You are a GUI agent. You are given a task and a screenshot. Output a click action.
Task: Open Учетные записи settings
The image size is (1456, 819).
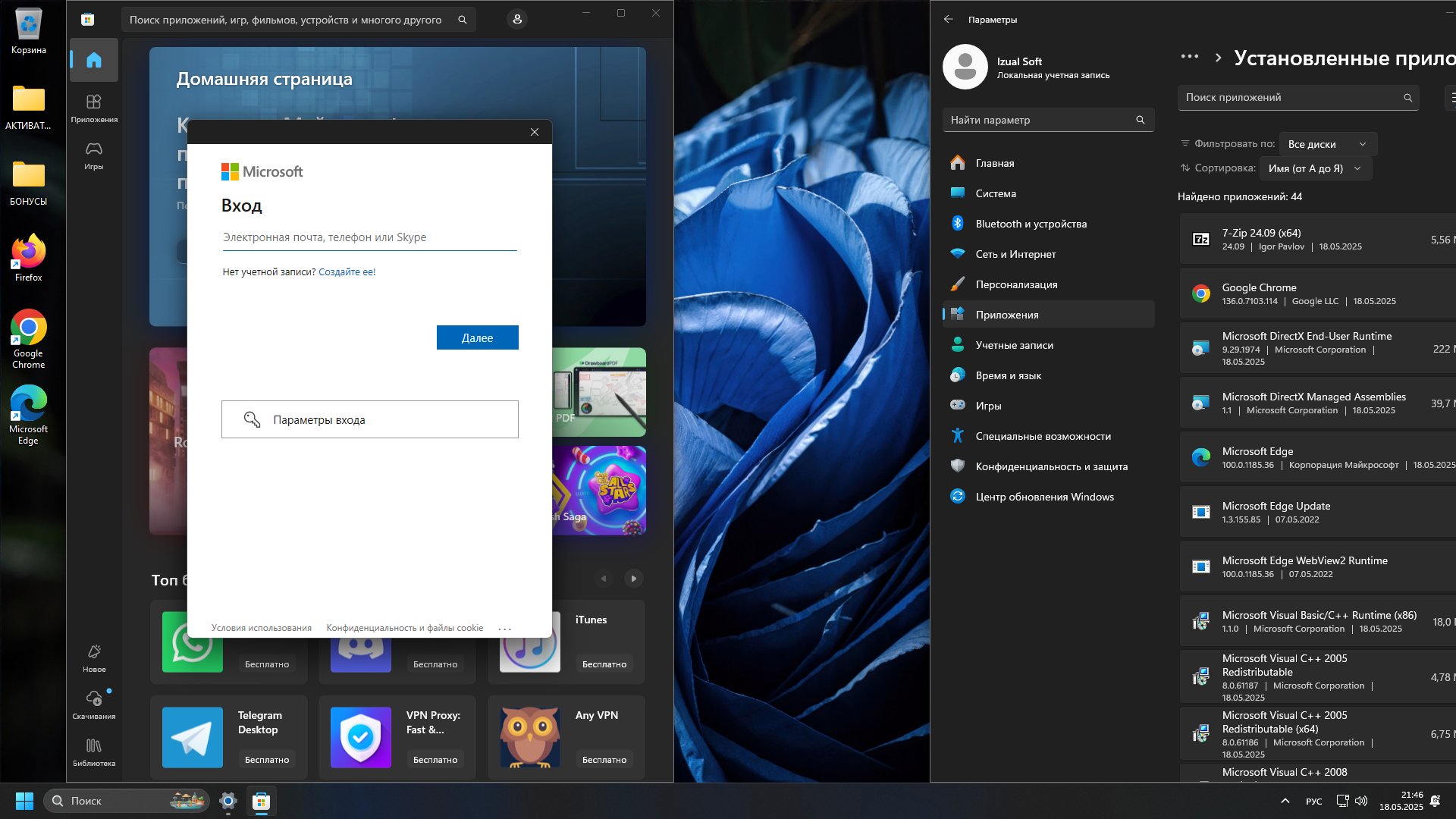tap(1048, 345)
